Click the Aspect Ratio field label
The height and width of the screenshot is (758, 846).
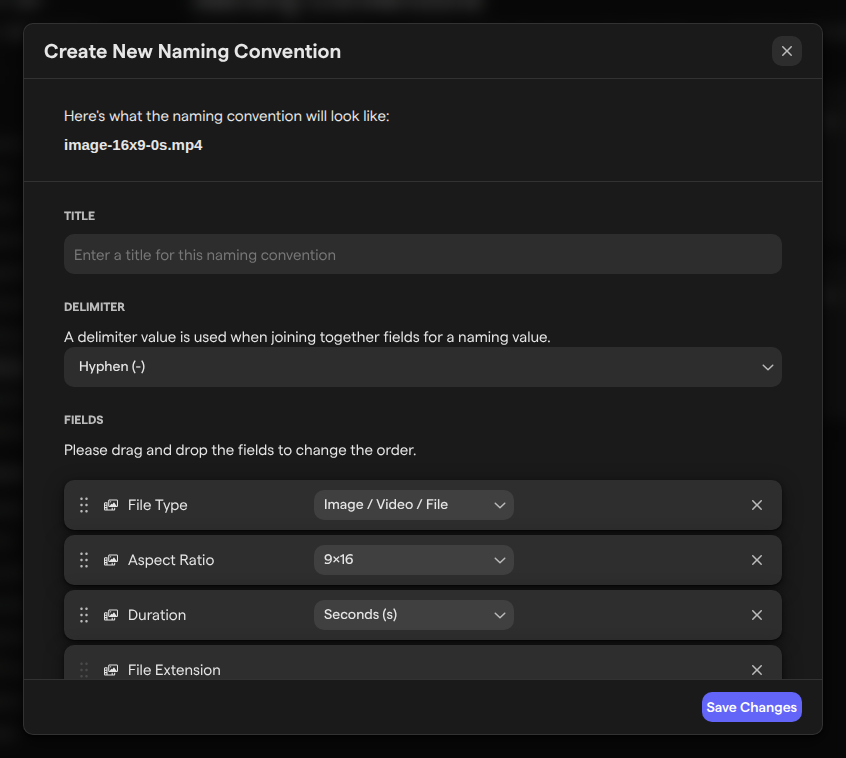[x=171, y=560]
